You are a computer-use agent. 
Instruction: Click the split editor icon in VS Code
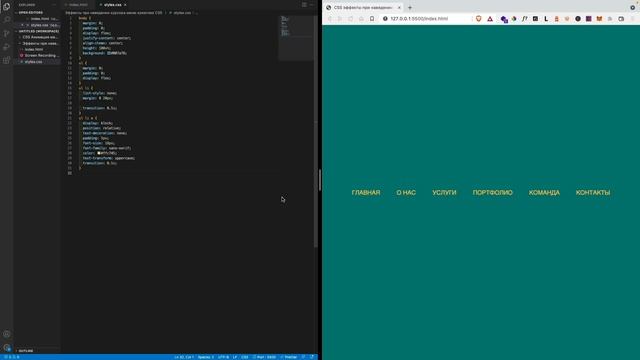click(304, 4)
